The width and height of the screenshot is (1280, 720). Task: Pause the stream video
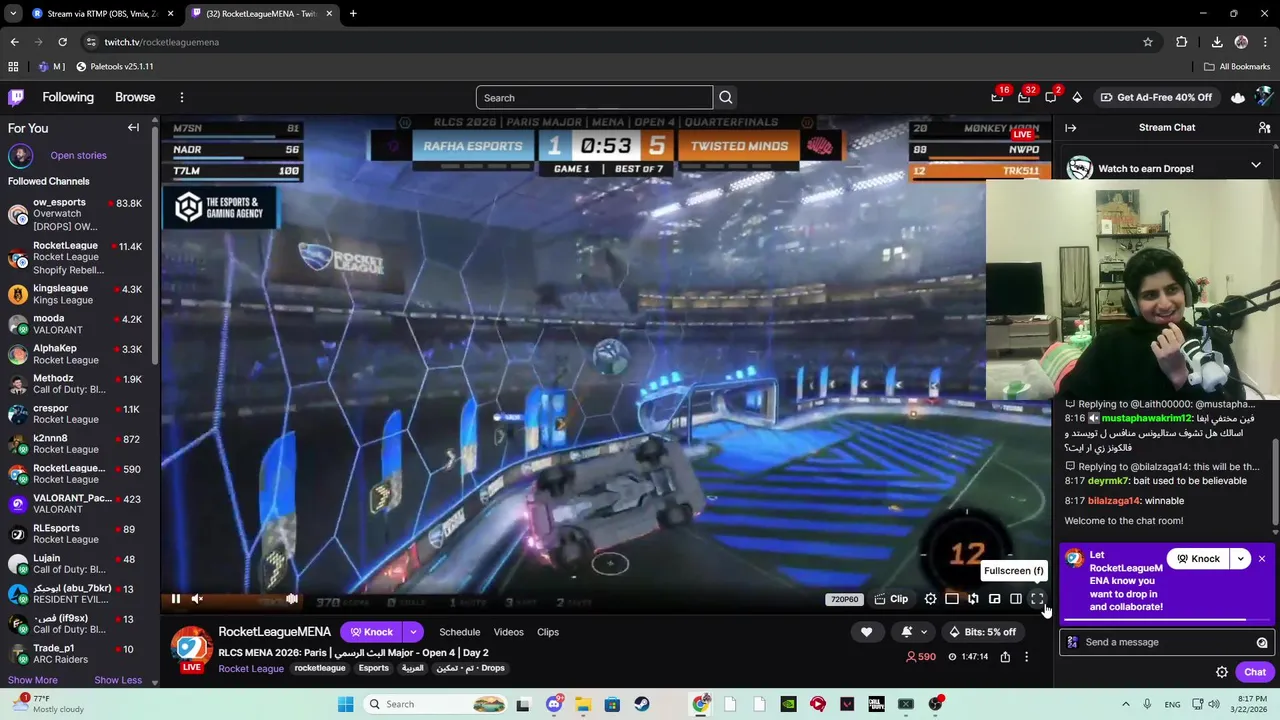(x=176, y=599)
